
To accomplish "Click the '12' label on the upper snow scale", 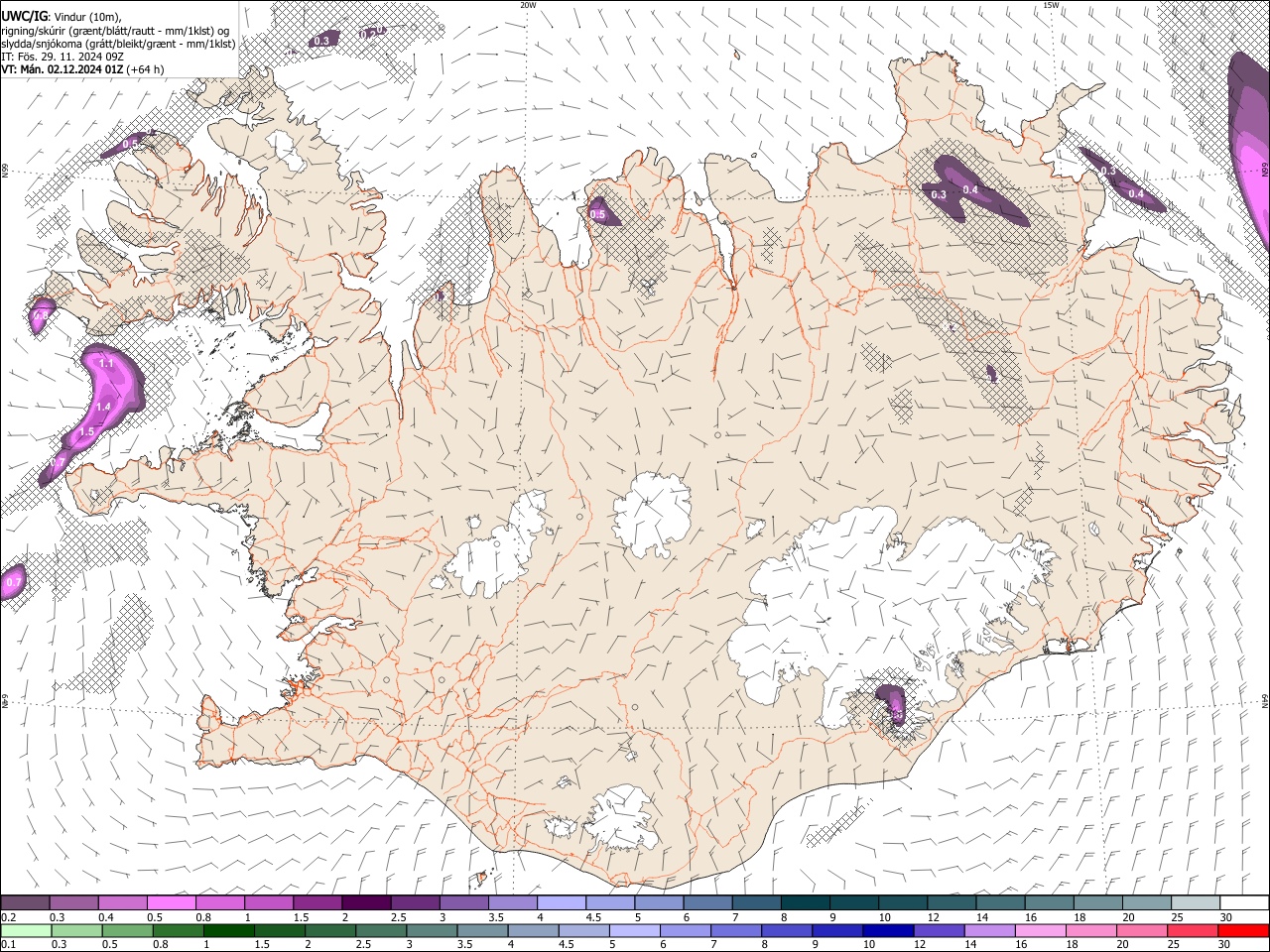I will coord(934,917).
